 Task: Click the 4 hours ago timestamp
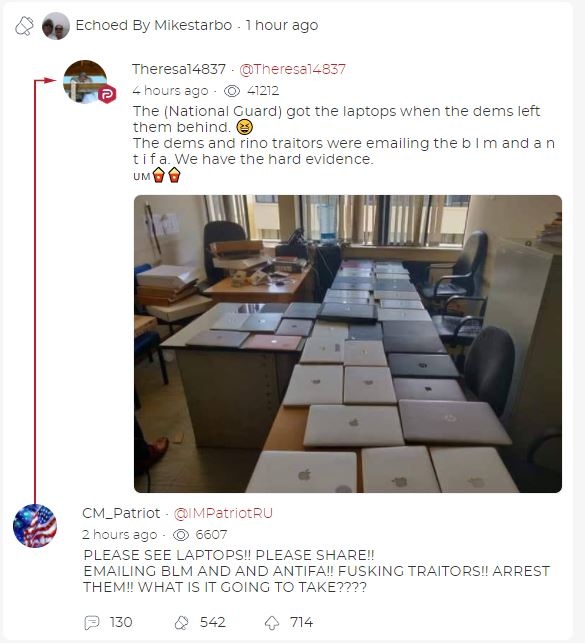pyautogui.click(x=170, y=91)
